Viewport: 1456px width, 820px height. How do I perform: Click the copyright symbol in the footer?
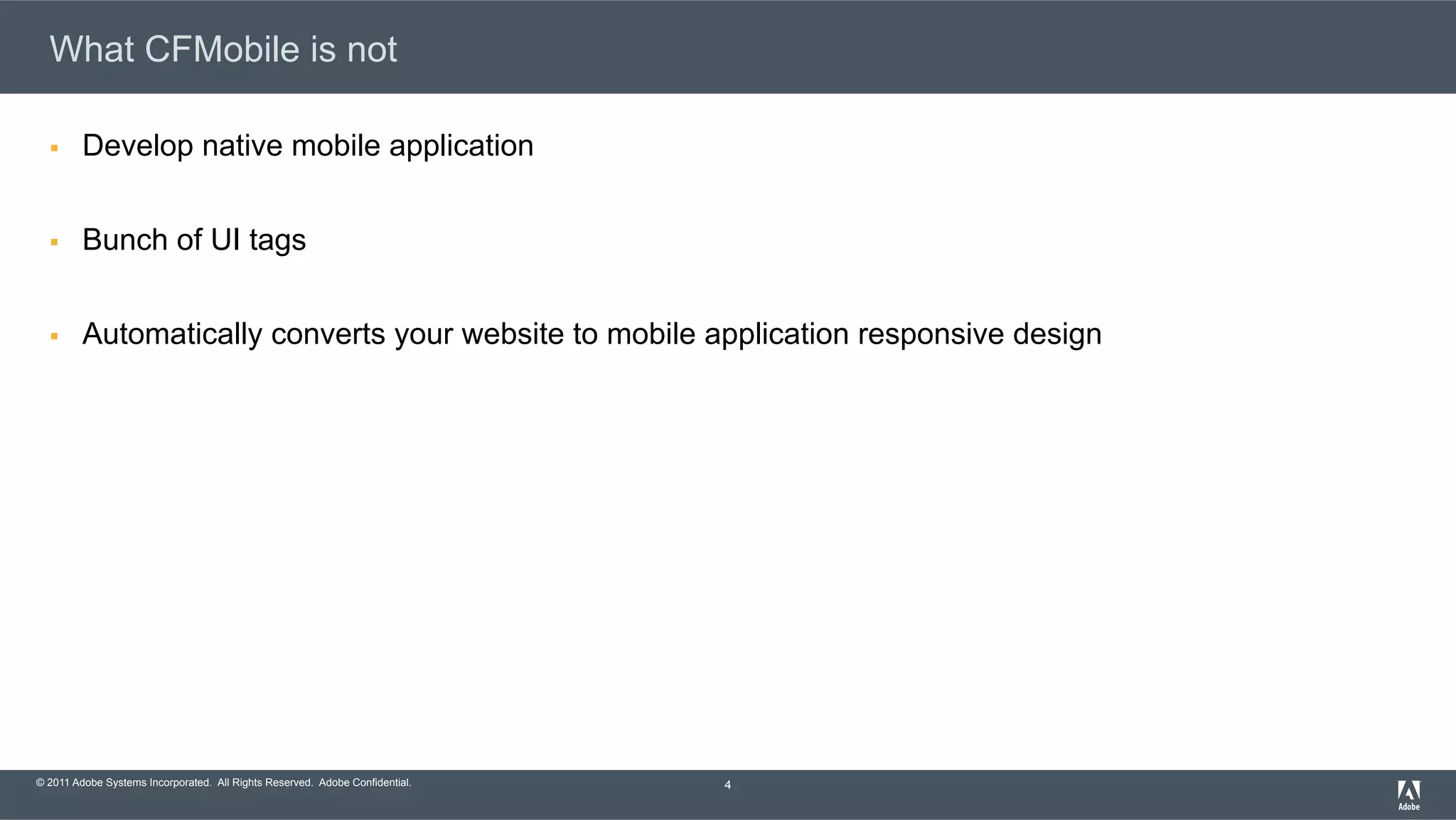coord(40,782)
